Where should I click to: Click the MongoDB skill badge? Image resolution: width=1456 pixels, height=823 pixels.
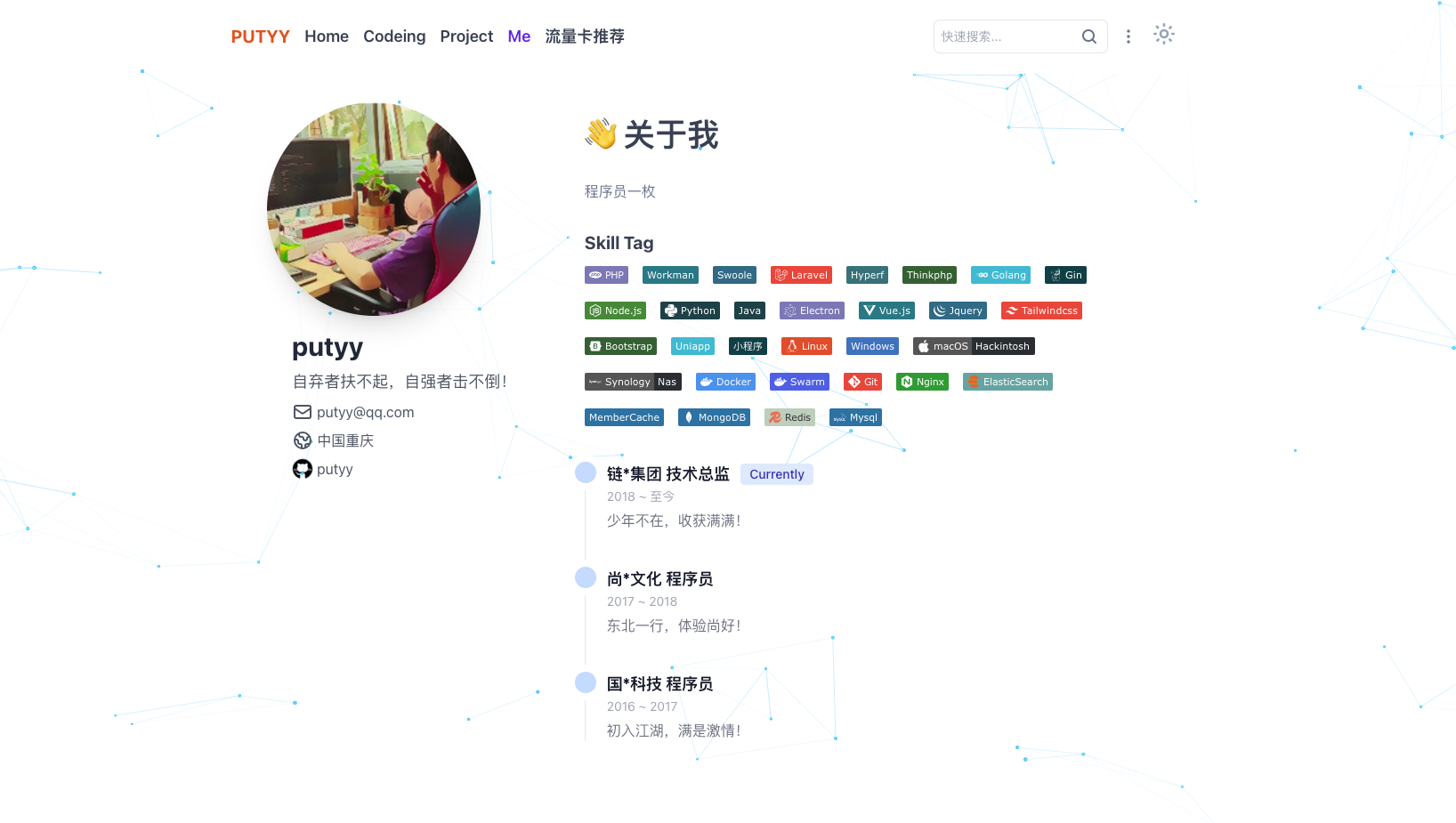pos(714,417)
